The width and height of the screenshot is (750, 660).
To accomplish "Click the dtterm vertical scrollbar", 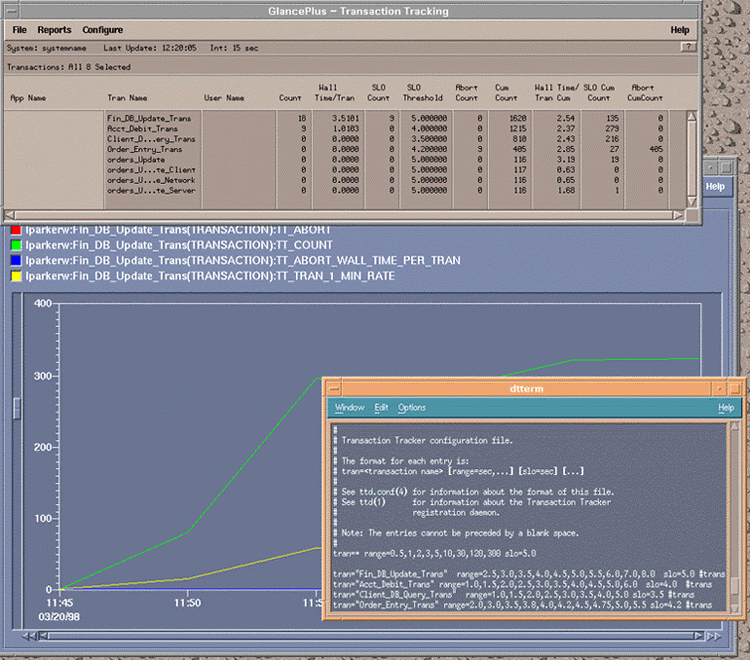I will click(735, 515).
